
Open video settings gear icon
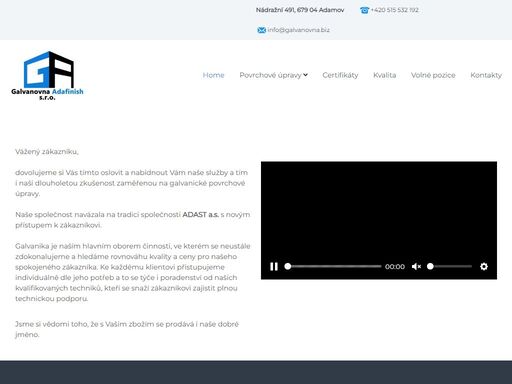(484, 266)
